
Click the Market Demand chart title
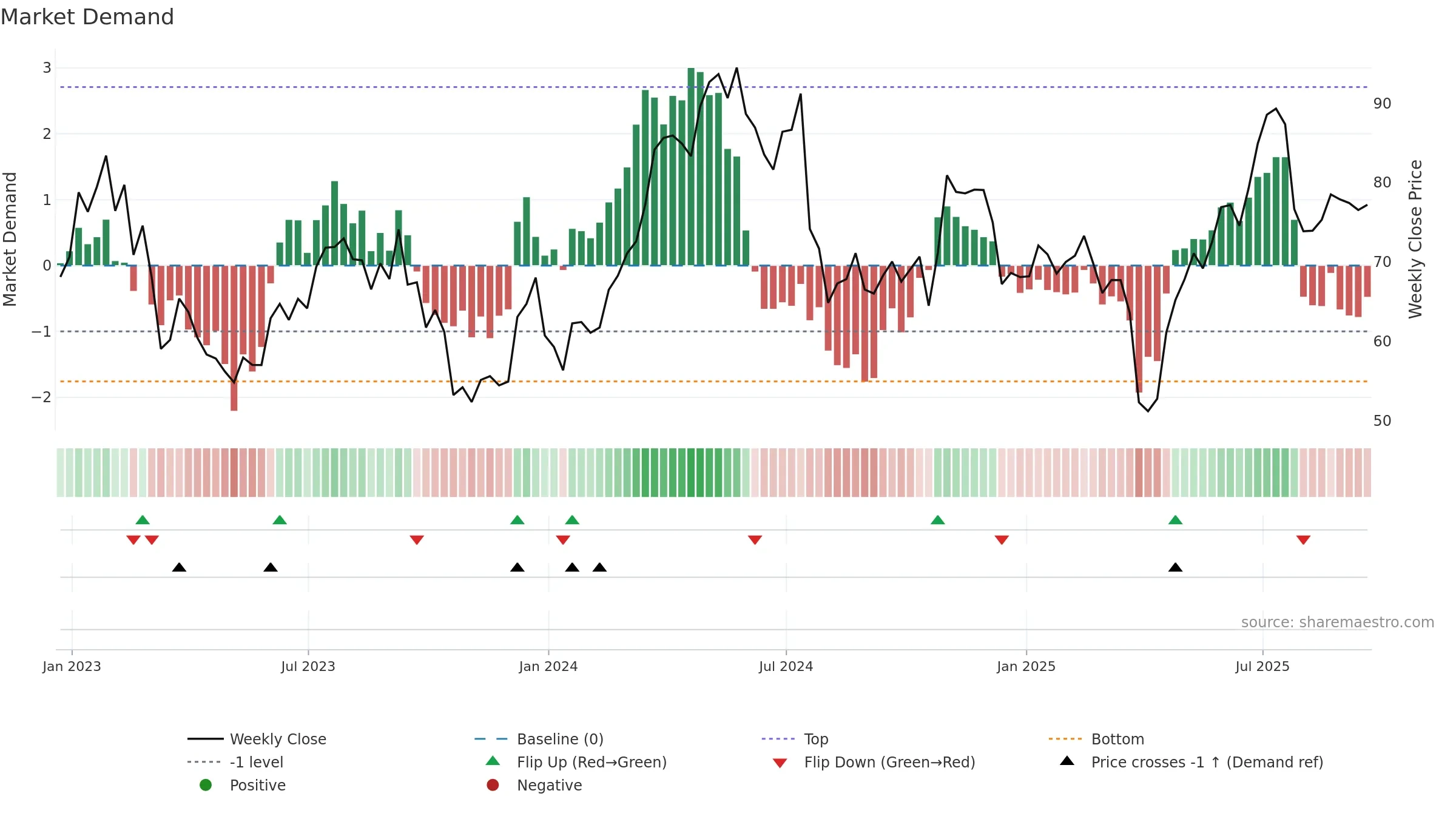coord(87,17)
